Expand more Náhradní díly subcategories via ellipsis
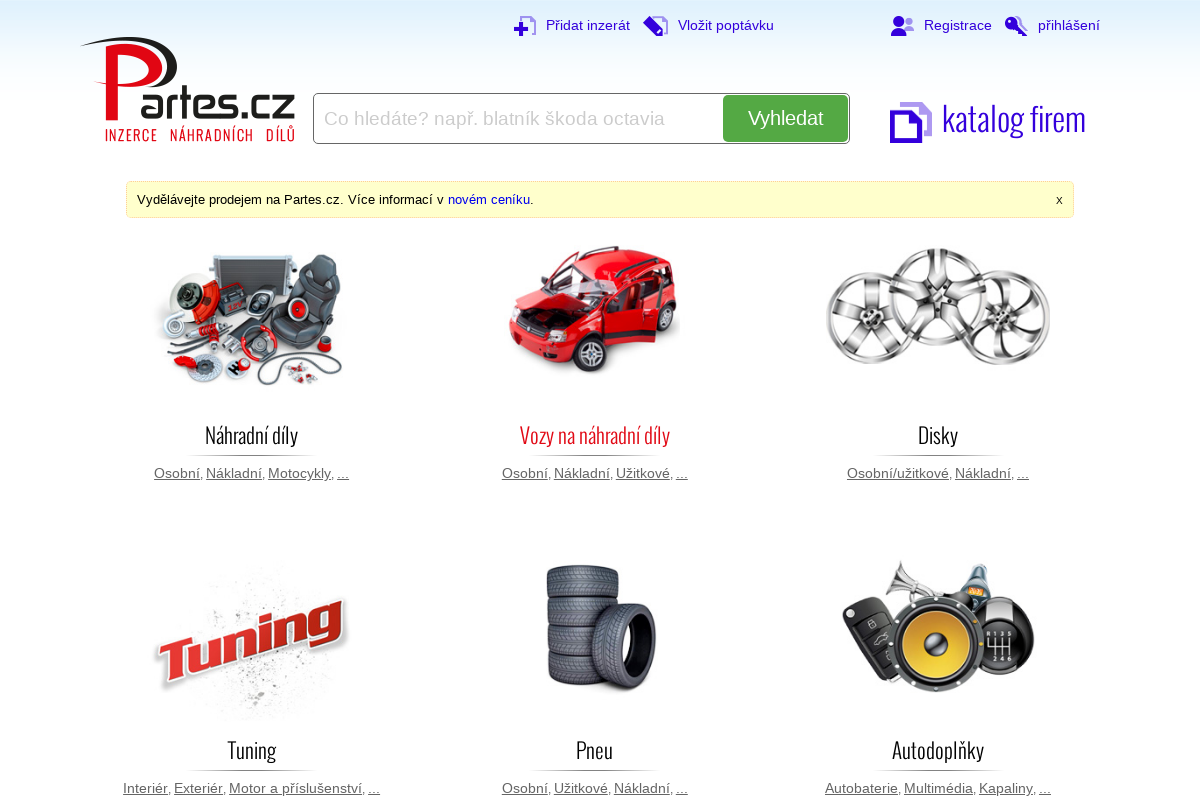 343,473
